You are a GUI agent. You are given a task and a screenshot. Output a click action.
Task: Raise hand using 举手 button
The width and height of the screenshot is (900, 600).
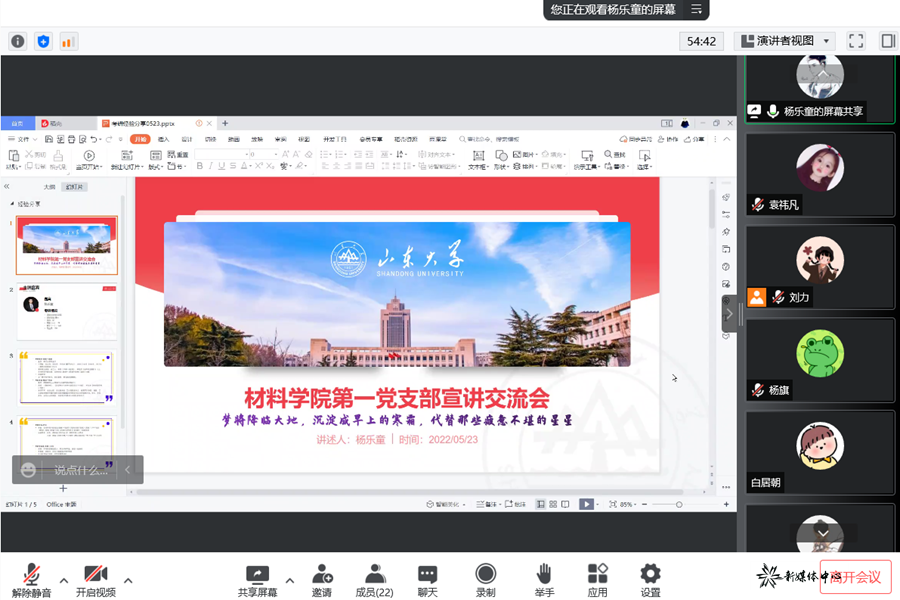pyautogui.click(x=544, y=579)
